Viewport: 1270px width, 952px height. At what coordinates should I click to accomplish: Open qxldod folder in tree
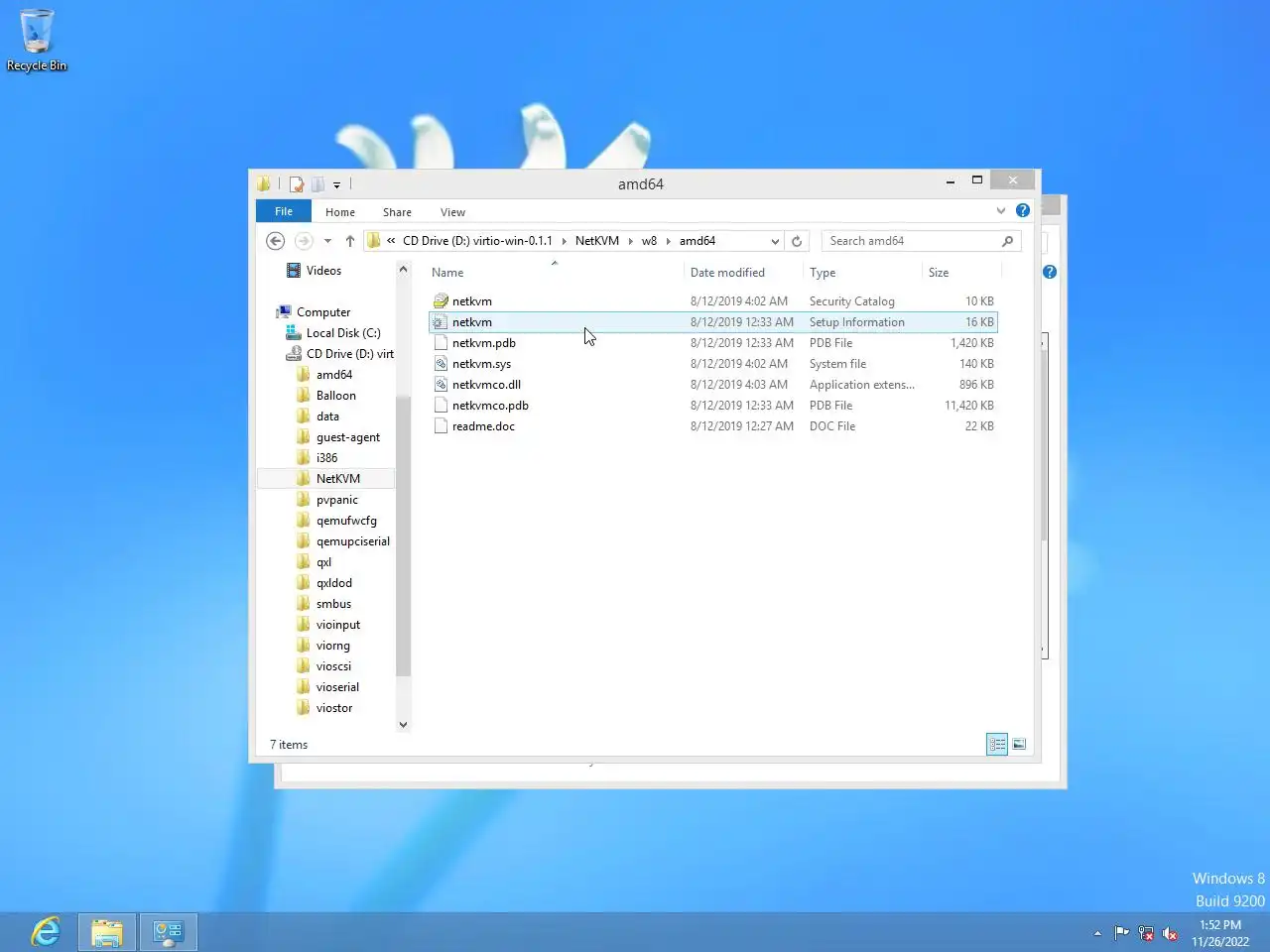333,583
